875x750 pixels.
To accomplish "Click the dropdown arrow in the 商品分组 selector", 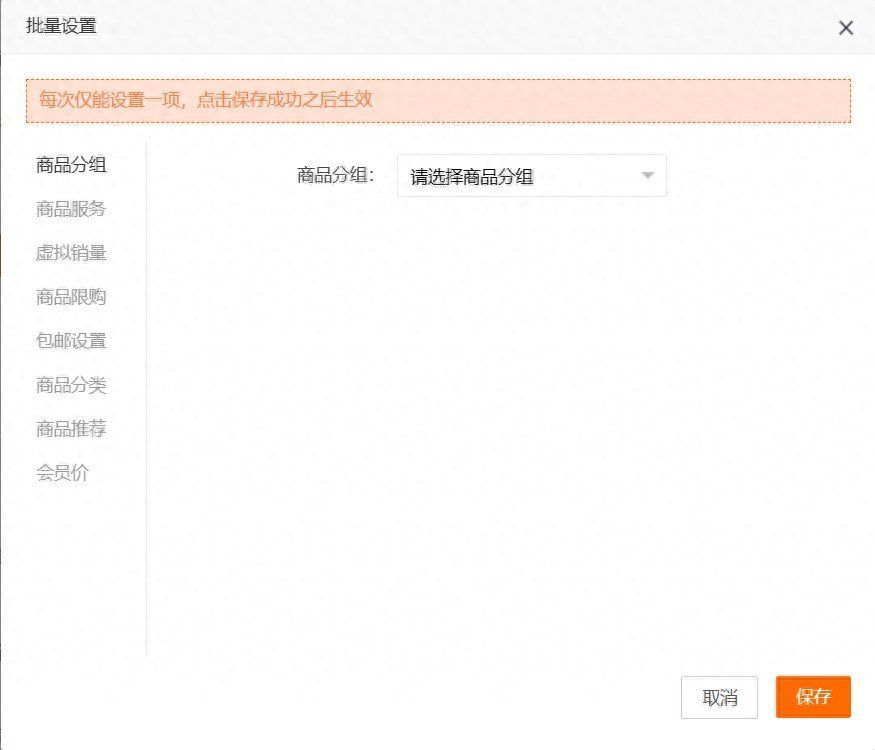I will pos(647,176).
